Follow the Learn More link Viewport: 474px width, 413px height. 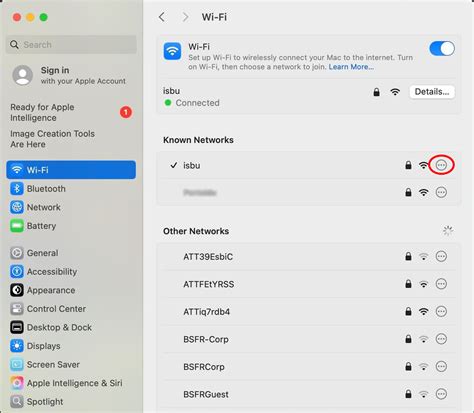tap(351, 67)
